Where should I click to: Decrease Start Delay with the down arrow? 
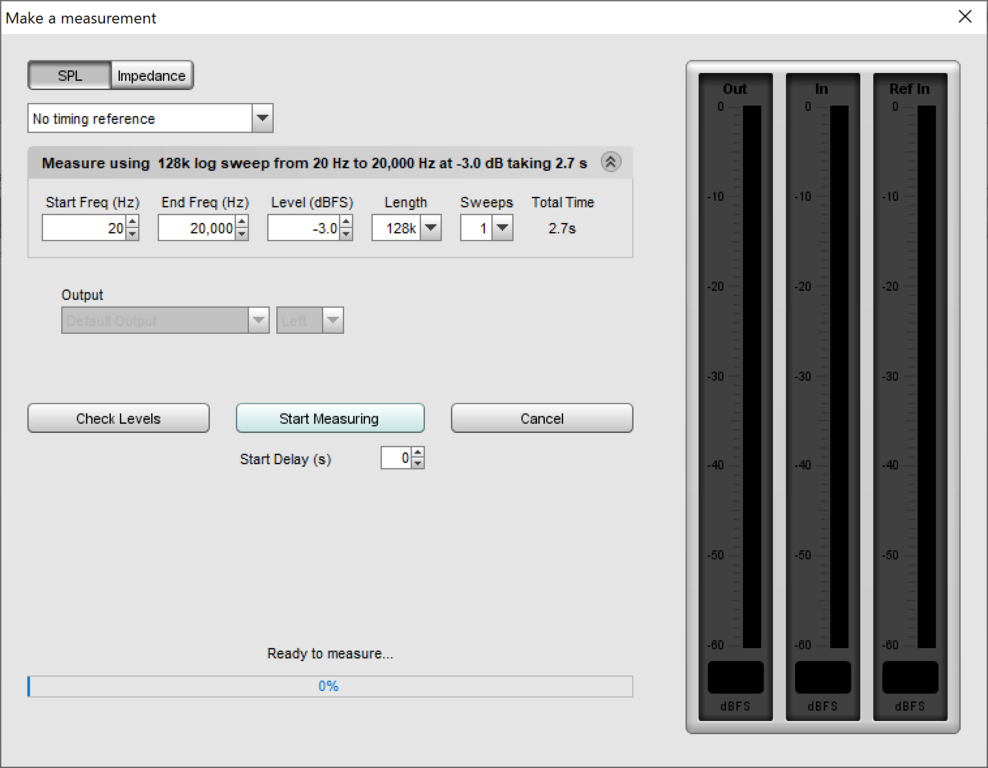tap(418, 464)
